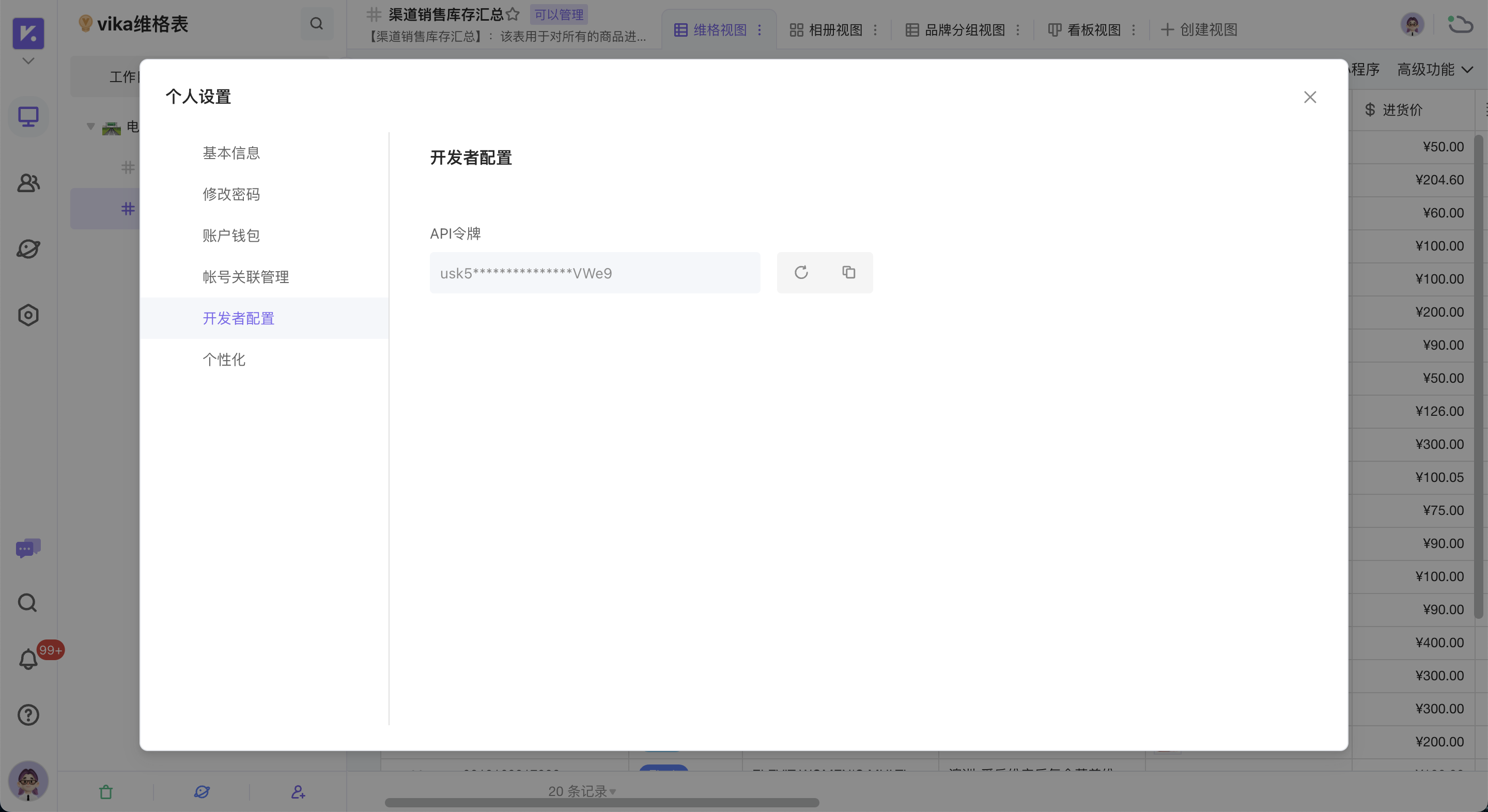Screen dimensions: 1488x812
Task: Select 个性化 in the settings menu
Action: pos(225,359)
